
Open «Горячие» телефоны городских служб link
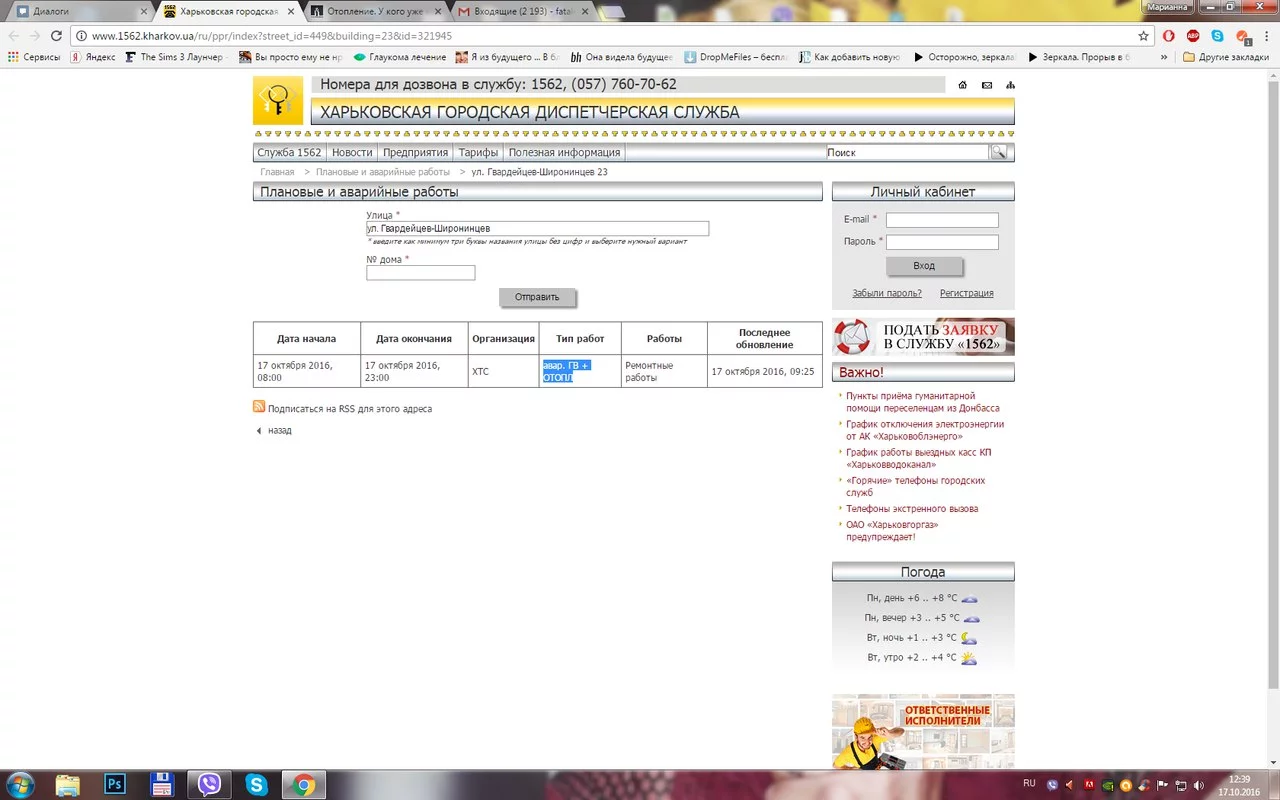click(916, 486)
